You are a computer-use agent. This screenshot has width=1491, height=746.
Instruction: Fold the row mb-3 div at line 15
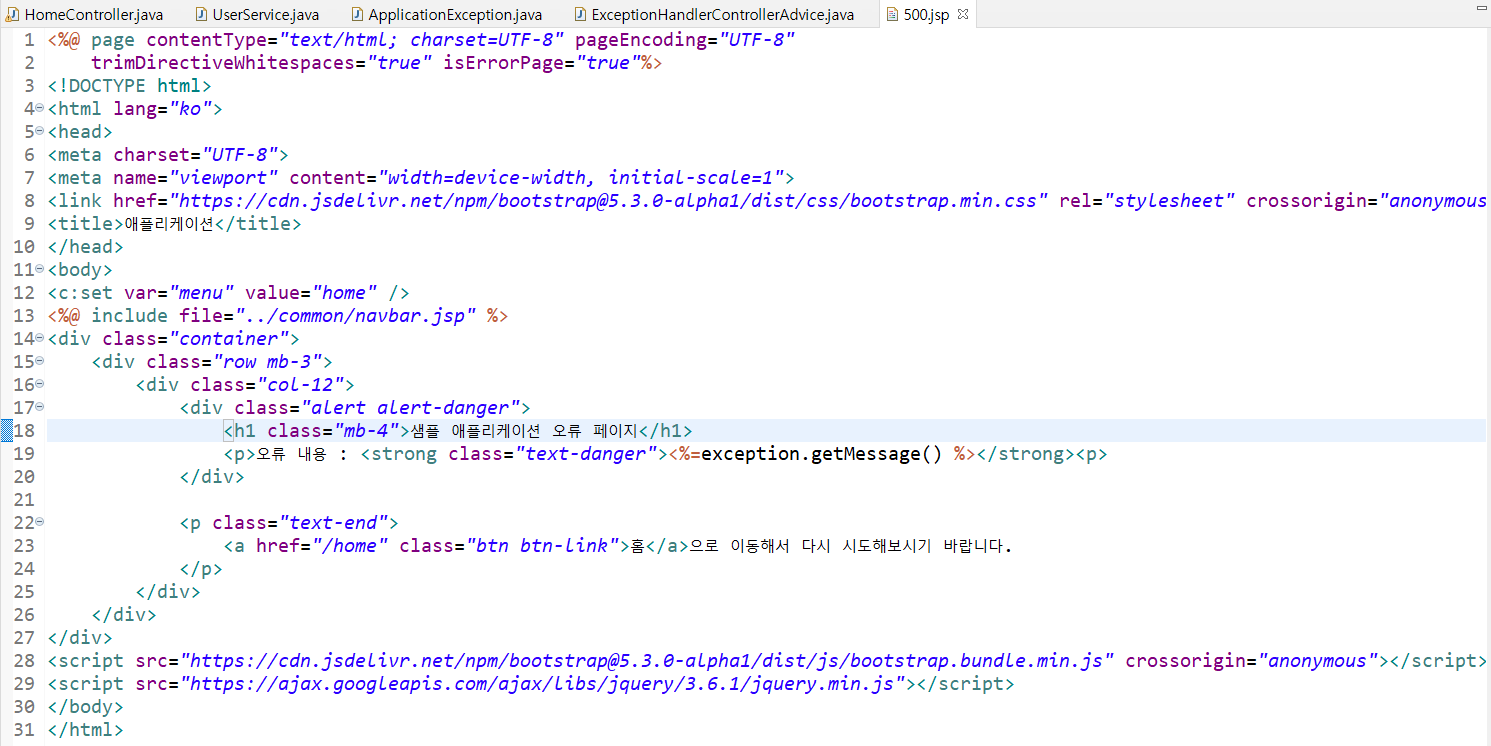coord(39,361)
